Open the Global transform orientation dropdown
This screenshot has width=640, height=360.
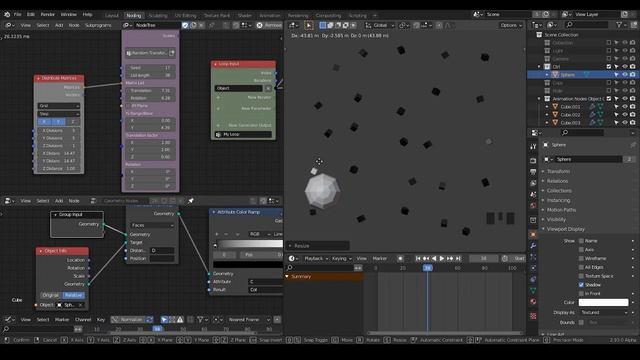tap(380, 25)
